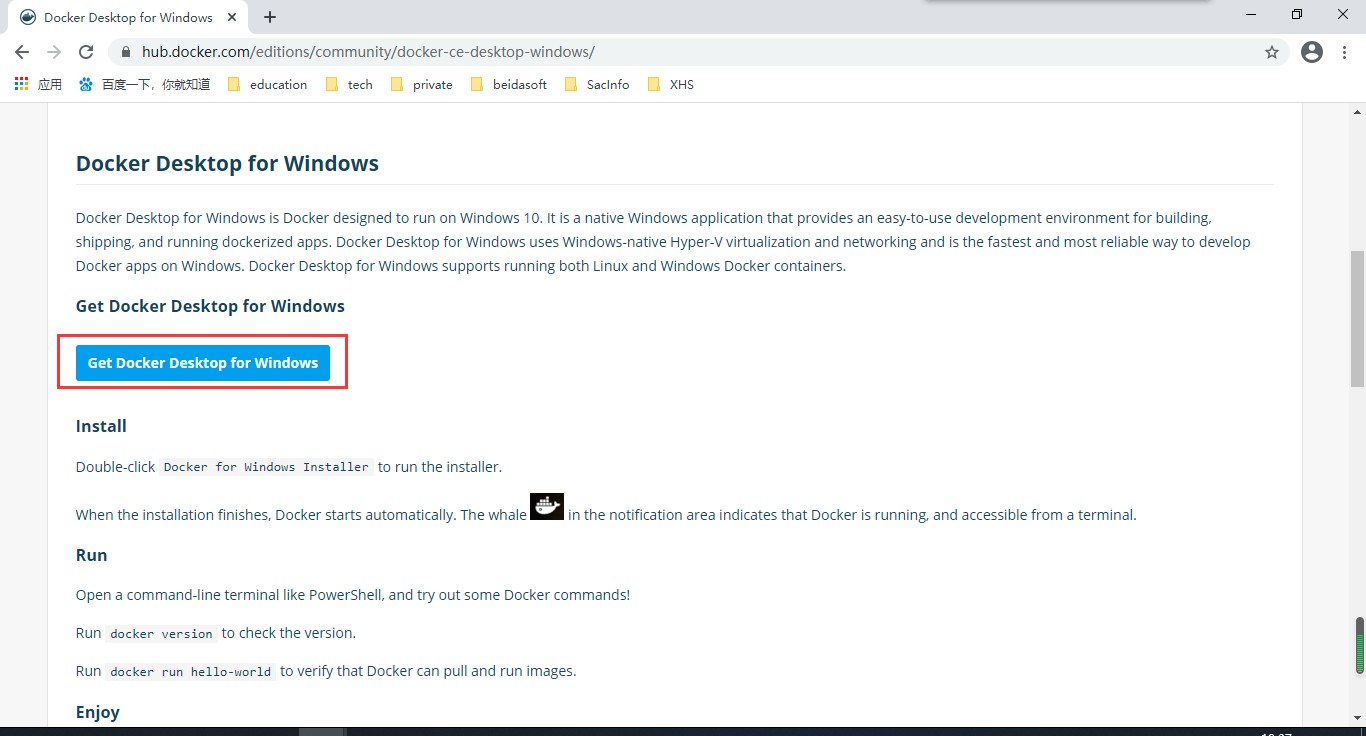
Task: Restore down the Chrome window
Action: point(1297,14)
